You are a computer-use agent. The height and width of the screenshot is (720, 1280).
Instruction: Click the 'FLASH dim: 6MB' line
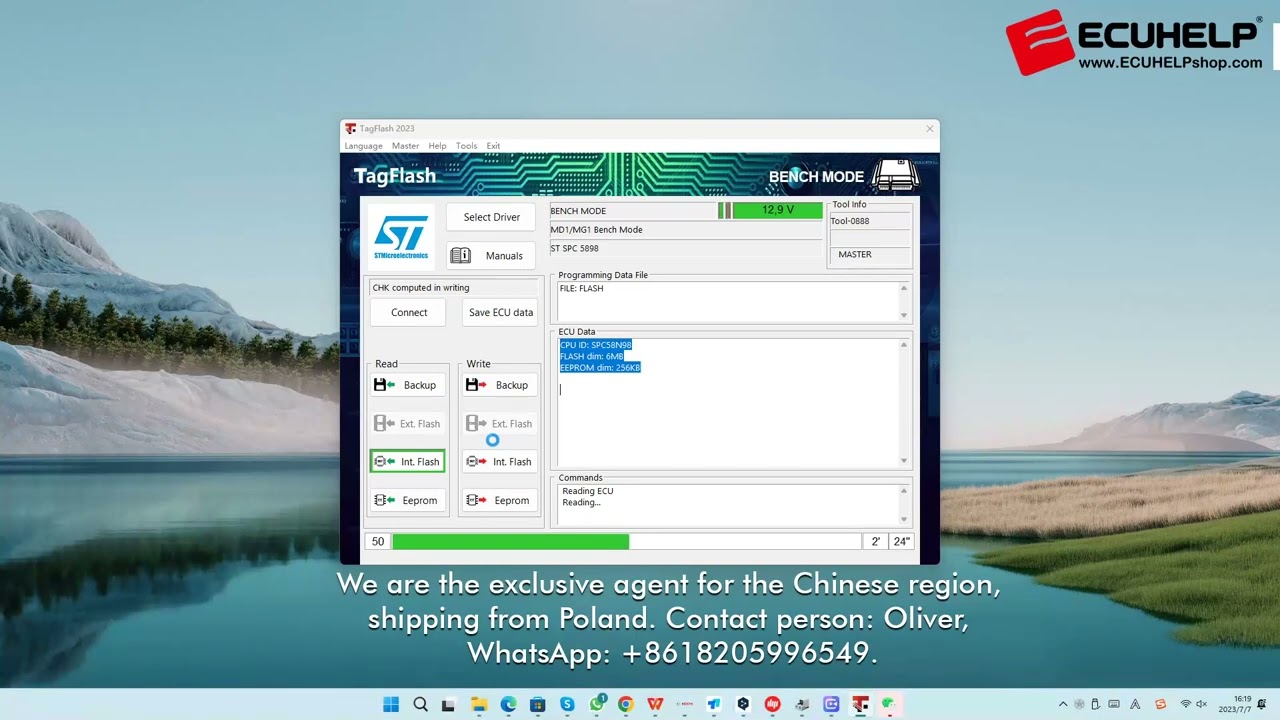click(x=592, y=356)
